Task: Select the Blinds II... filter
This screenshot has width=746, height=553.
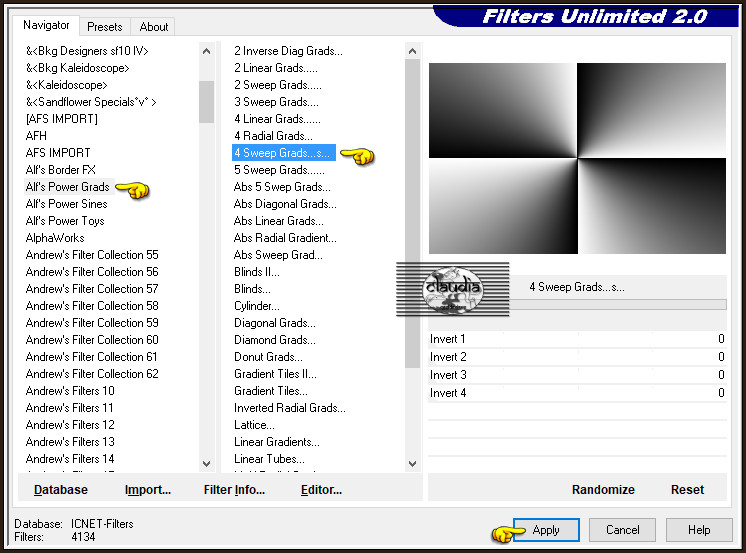Action: point(257,272)
